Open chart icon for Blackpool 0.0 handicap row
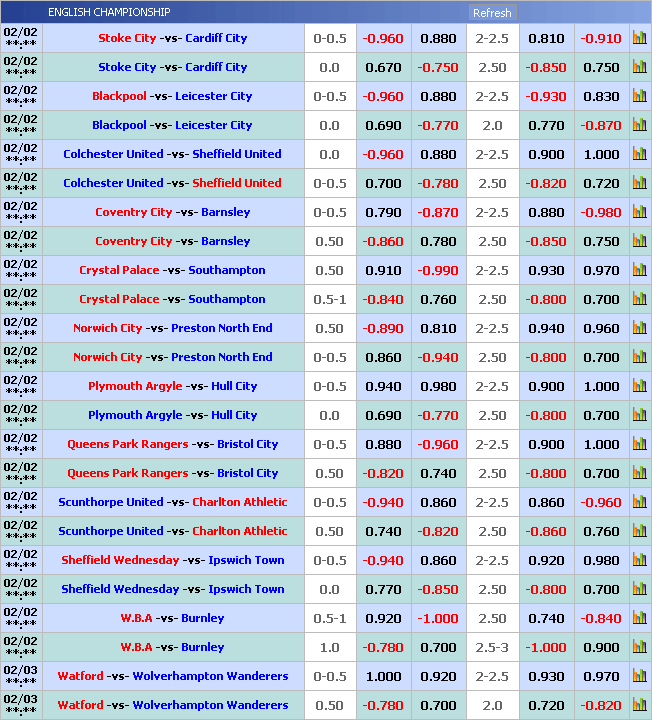The width and height of the screenshot is (652, 720). (639, 125)
